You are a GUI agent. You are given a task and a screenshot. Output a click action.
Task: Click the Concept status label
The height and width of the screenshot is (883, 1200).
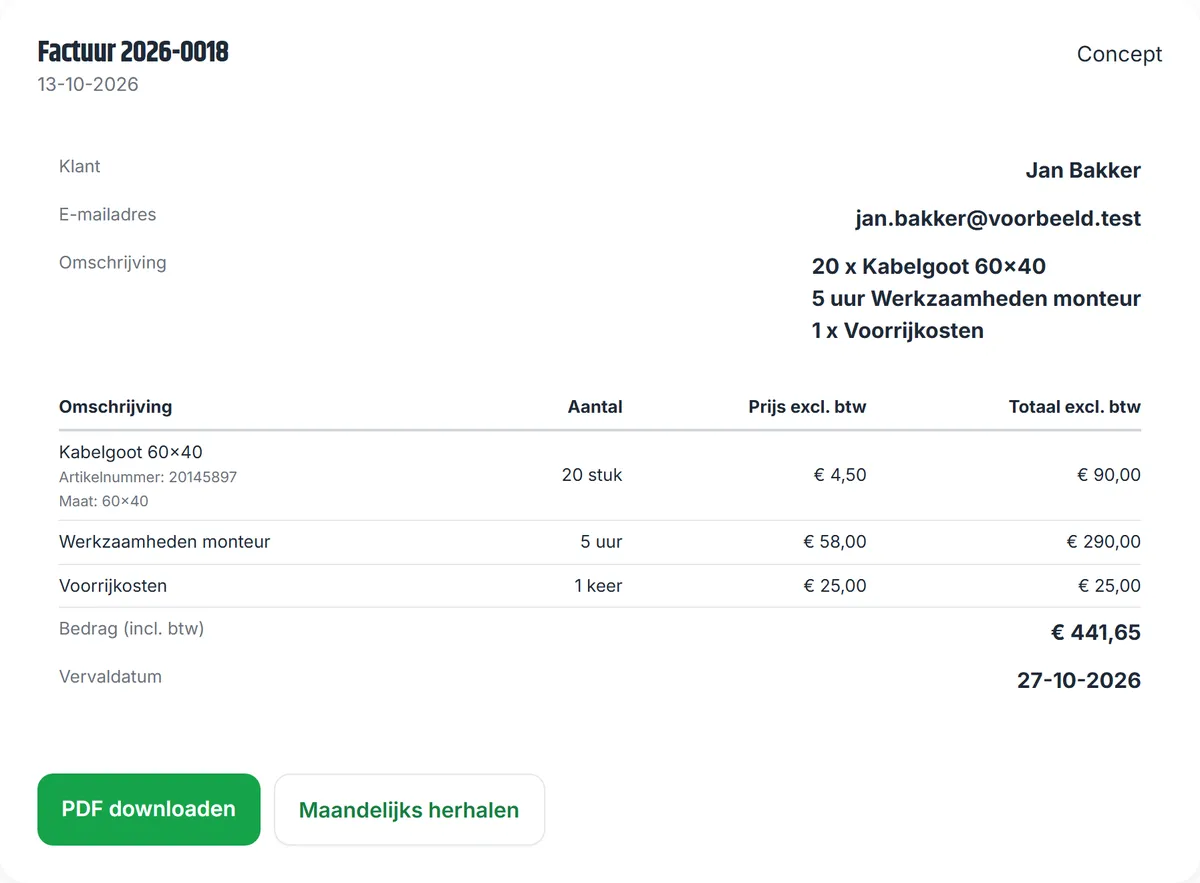coord(1119,54)
